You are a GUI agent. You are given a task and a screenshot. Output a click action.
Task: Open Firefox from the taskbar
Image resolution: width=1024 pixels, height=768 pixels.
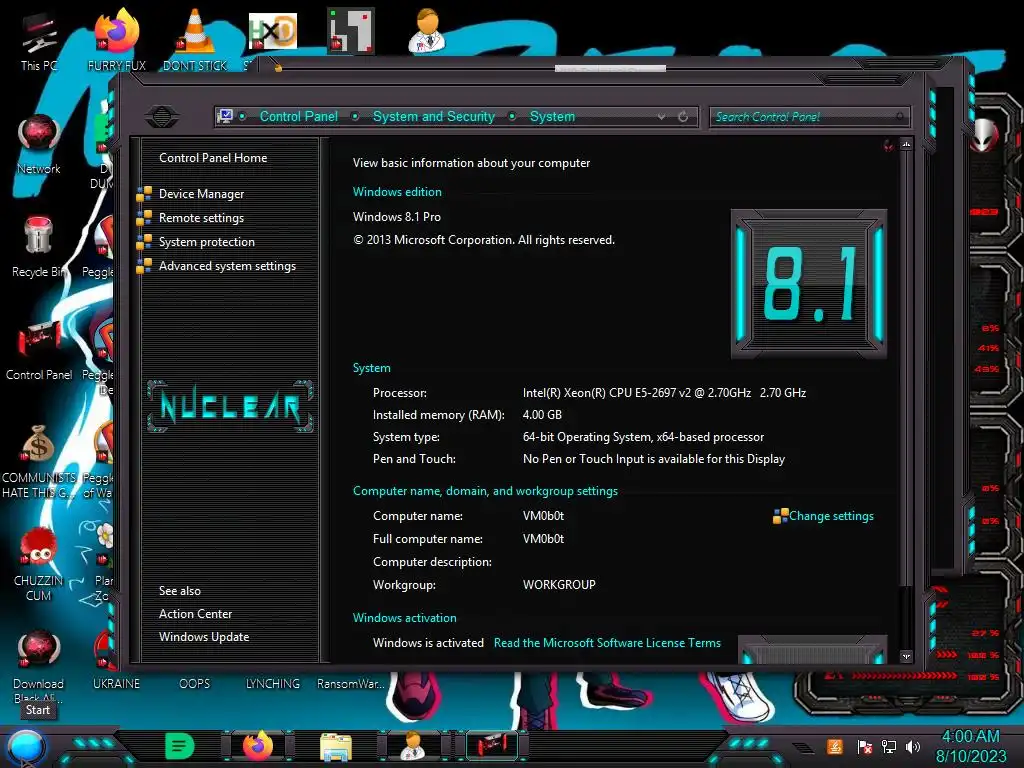click(x=258, y=746)
